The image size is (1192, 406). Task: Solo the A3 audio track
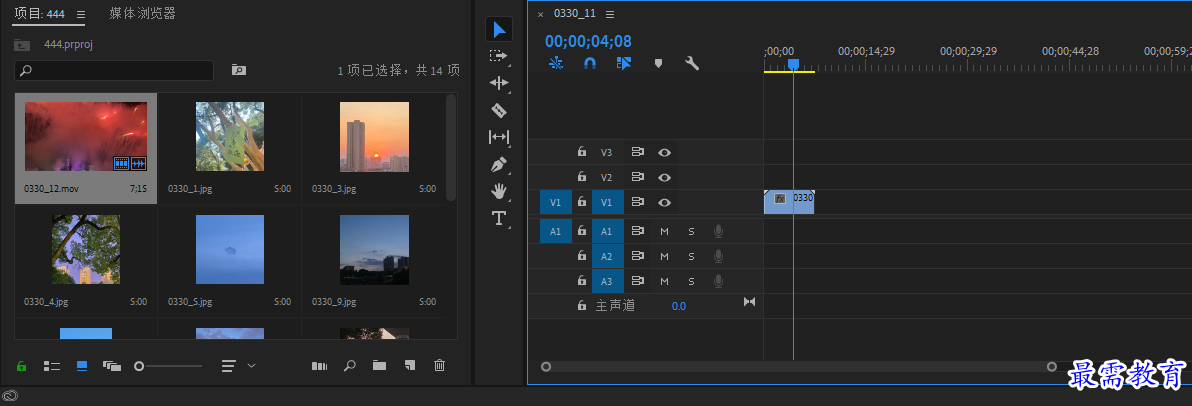(691, 281)
